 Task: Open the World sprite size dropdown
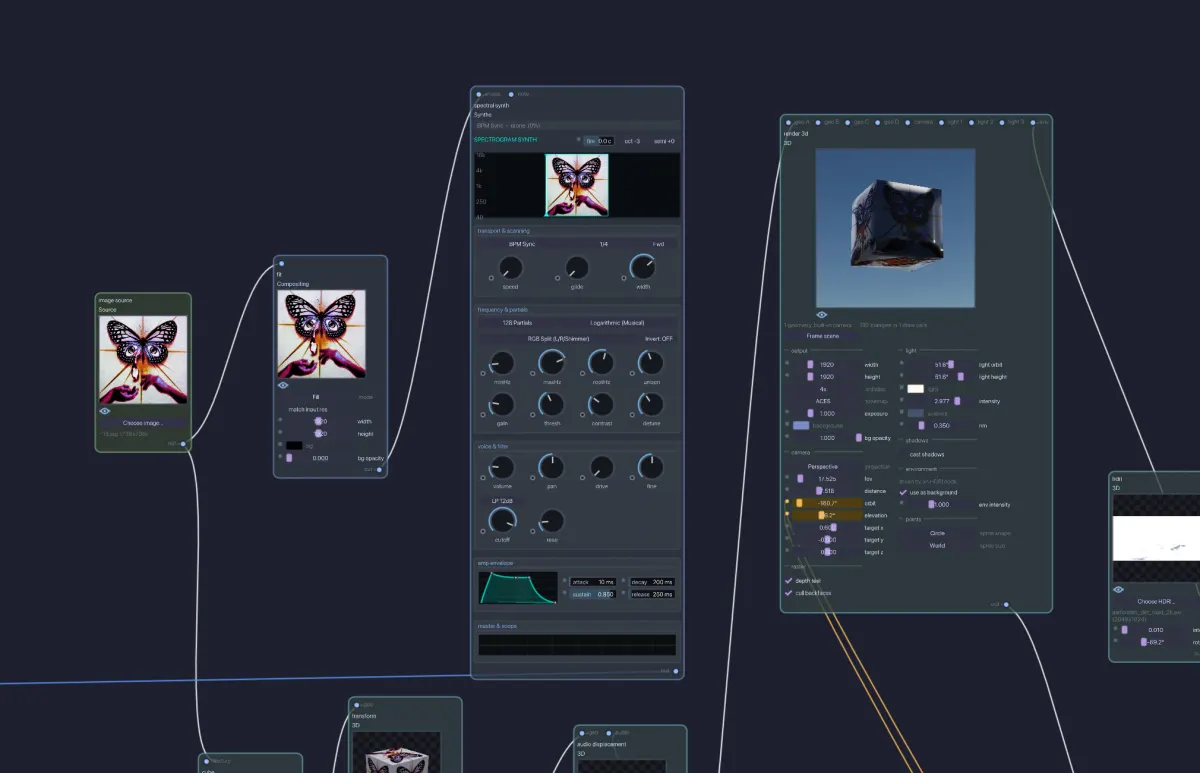pos(937,545)
